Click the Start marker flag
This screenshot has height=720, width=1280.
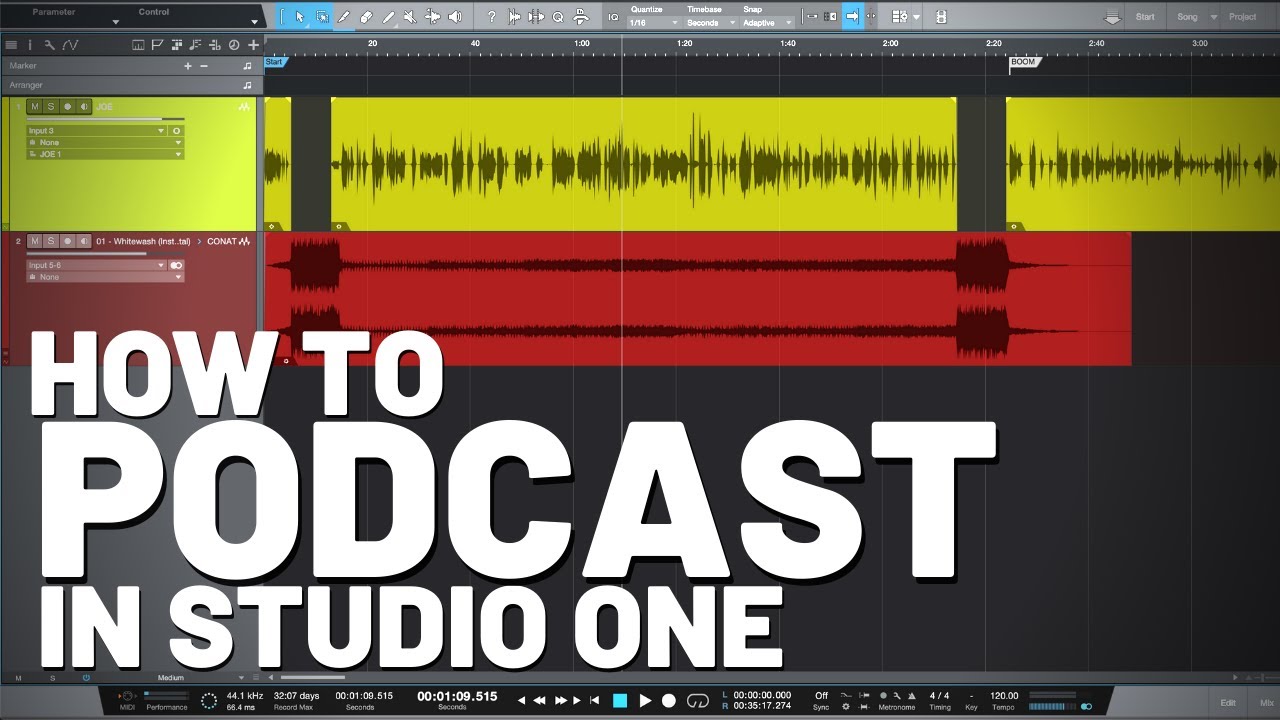tap(275, 62)
